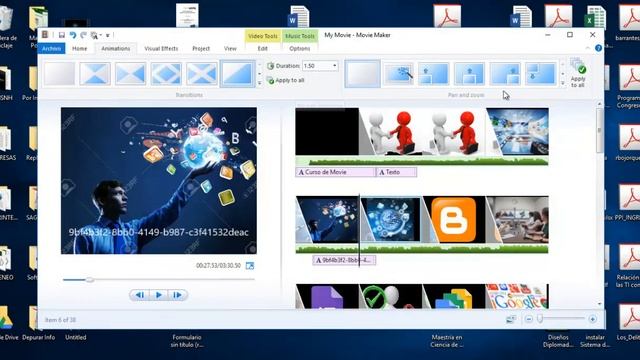This screenshot has width=640, height=360.
Task: Apply the bow tie vertical transition
Action: 95,74
